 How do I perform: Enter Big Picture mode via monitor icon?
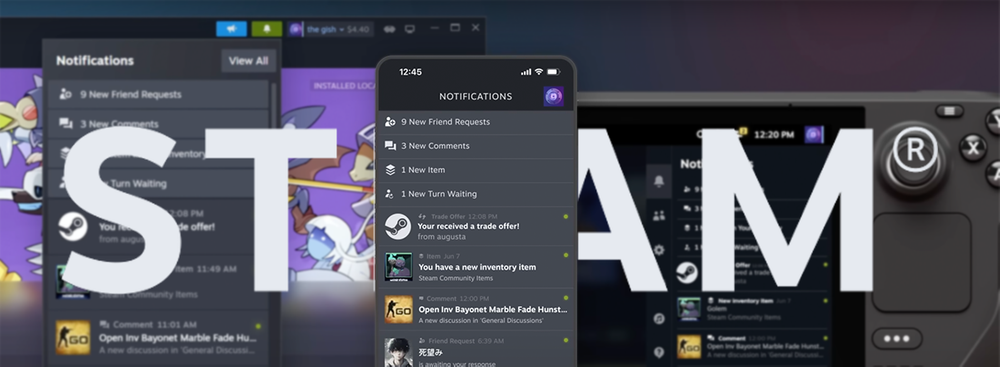(x=410, y=29)
